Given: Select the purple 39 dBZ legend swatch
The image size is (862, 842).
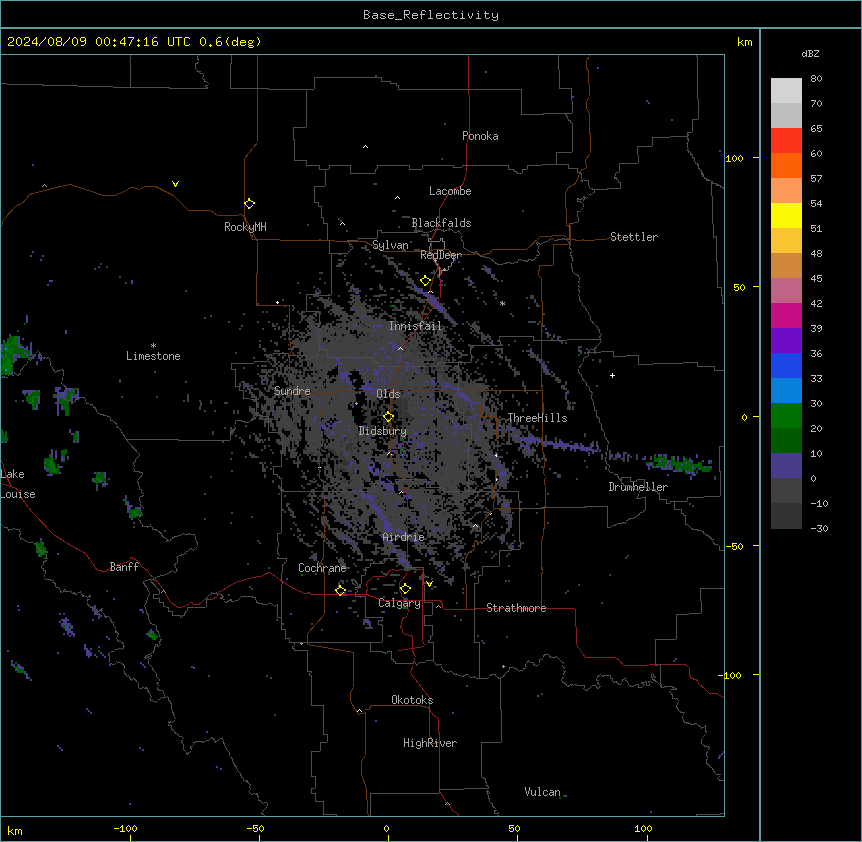Looking at the screenshot, I should [x=786, y=340].
